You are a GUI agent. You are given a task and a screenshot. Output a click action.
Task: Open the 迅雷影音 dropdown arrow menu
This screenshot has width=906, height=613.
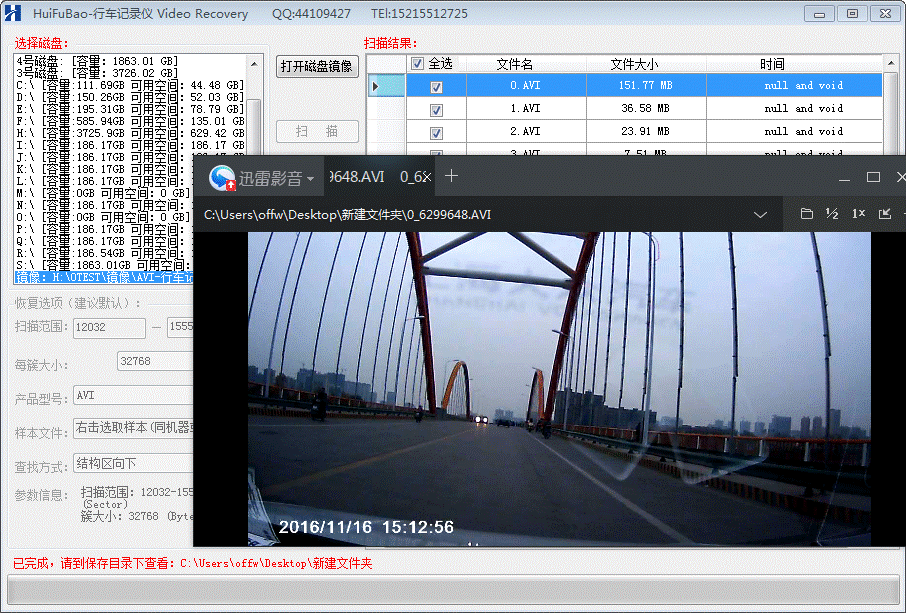click(x=311, y=179)
